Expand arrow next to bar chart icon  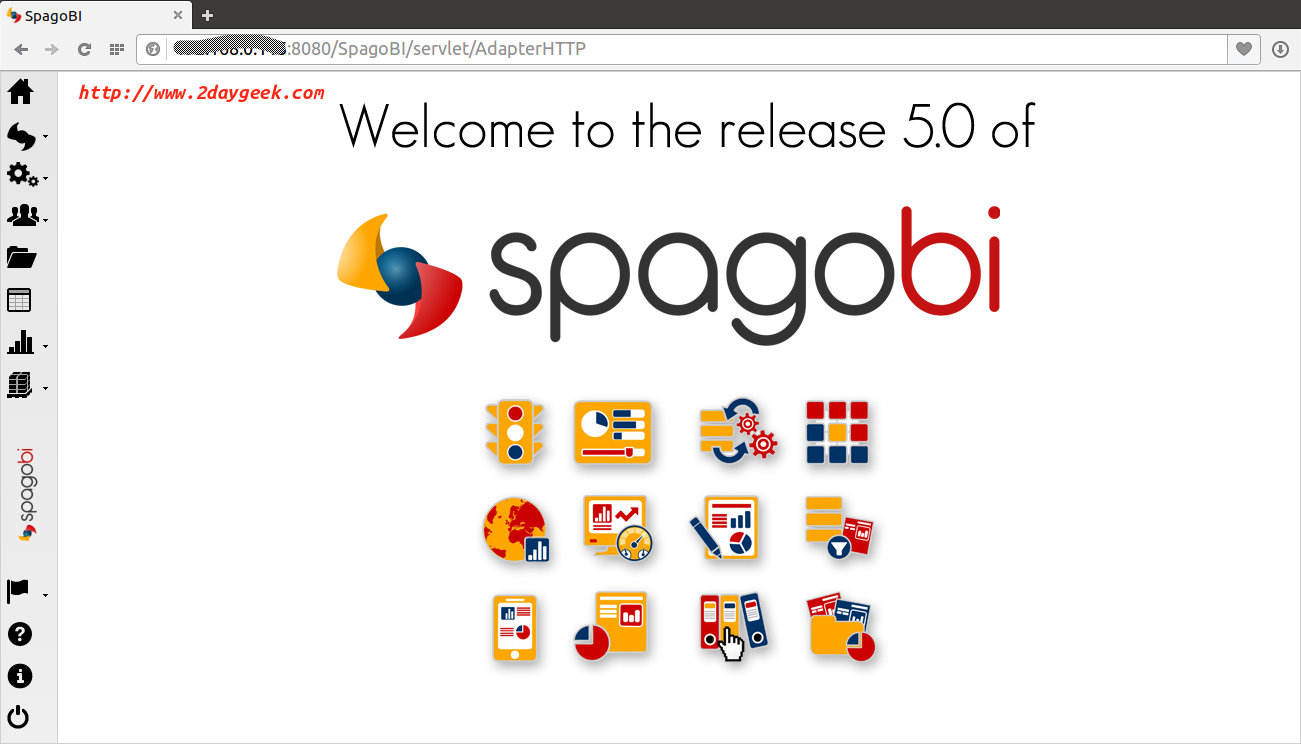46,346
